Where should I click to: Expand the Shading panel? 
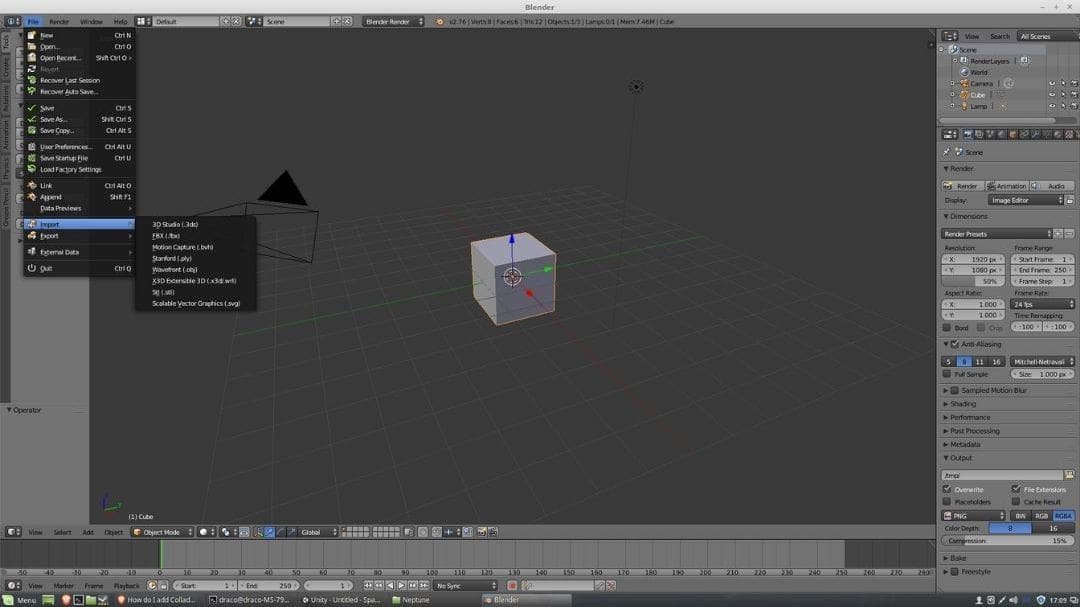pyautogui.click(x=962, y=404)
